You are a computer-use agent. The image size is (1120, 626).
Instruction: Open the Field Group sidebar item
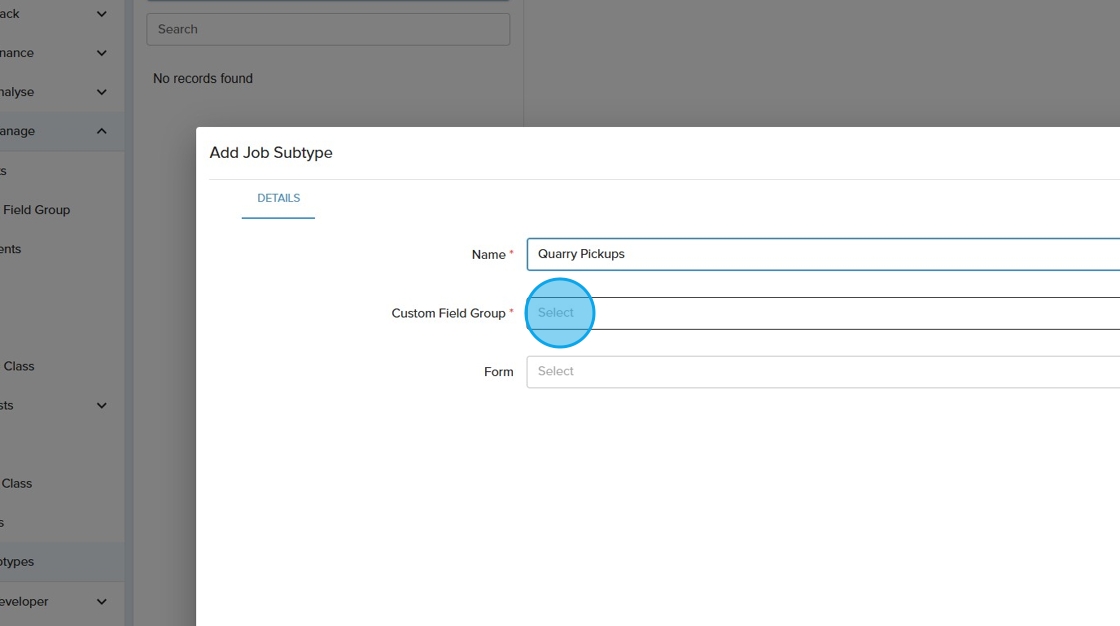click(x=36, y=210)
